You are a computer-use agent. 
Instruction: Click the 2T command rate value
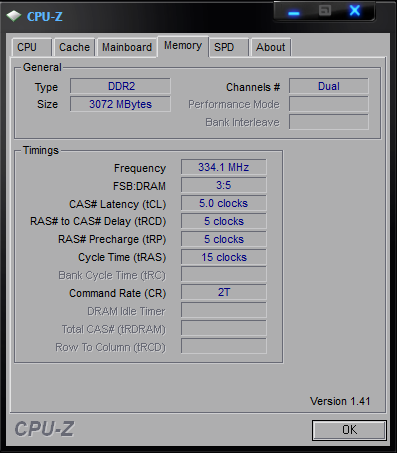tap(224, 292)
